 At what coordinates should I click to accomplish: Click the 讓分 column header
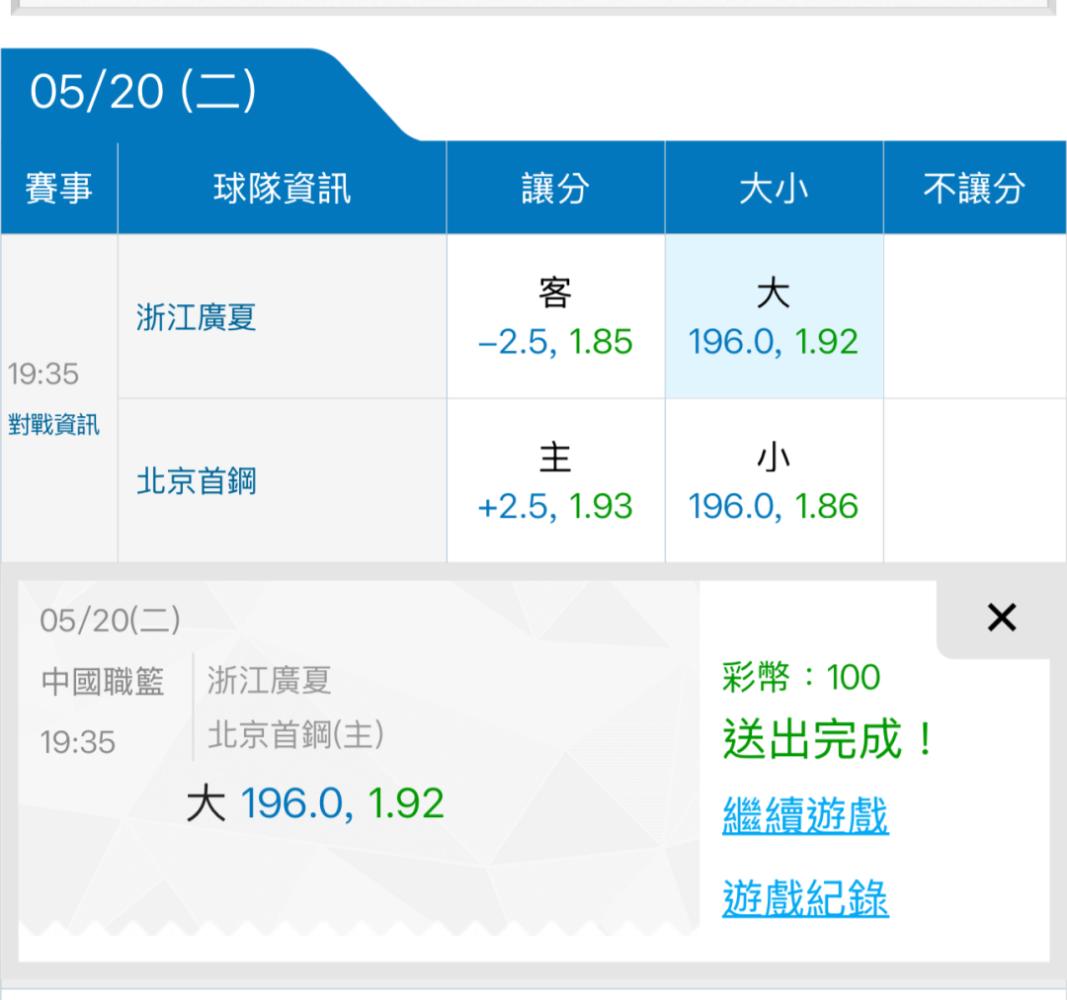[555, 188]
